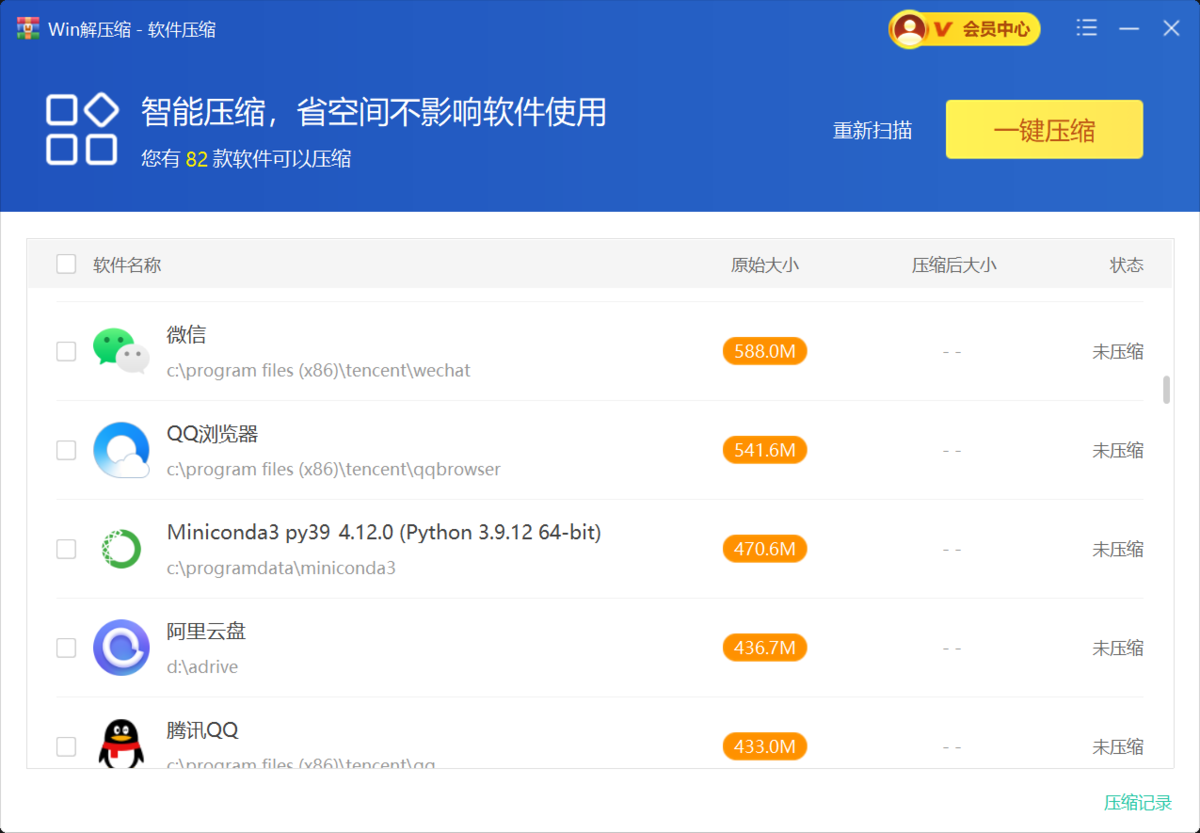Click the c:\programdata\miniconda3 path
1200x833 pixels.
pos(281,568)
